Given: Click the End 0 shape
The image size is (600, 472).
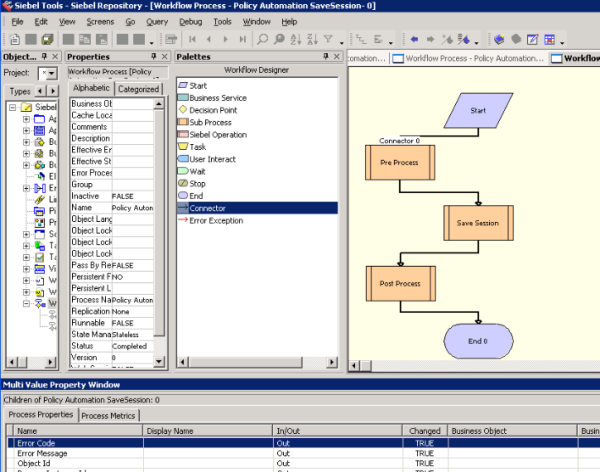Looking at the screenshot, I should pos(478,341).
